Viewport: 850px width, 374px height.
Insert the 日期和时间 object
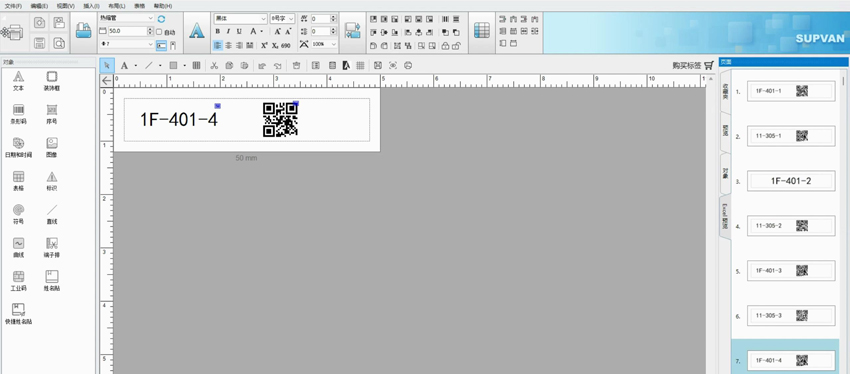tap(18, 147)
